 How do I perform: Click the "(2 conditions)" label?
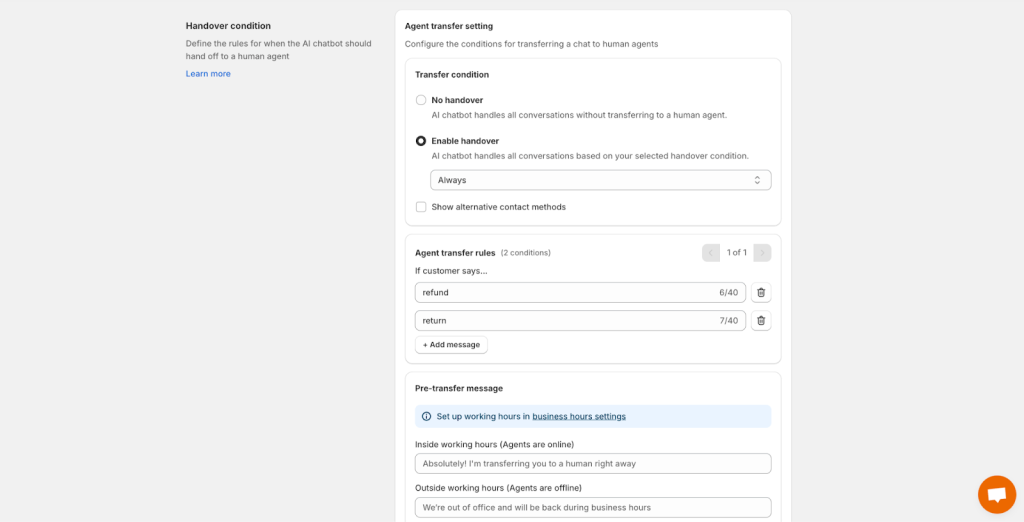(x=526, y=253)
